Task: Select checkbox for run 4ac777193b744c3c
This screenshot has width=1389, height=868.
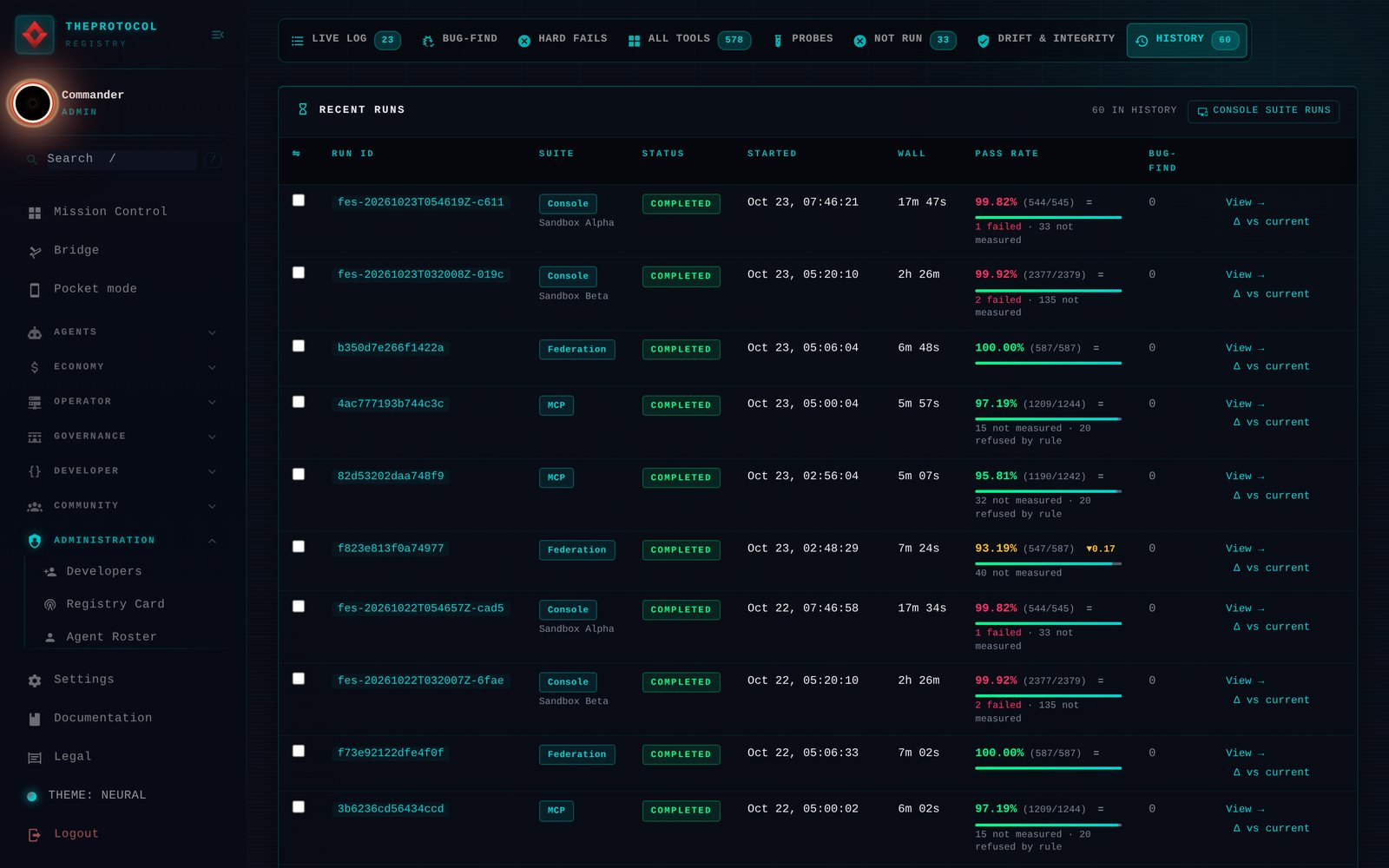Action: (x=299, y=402)
